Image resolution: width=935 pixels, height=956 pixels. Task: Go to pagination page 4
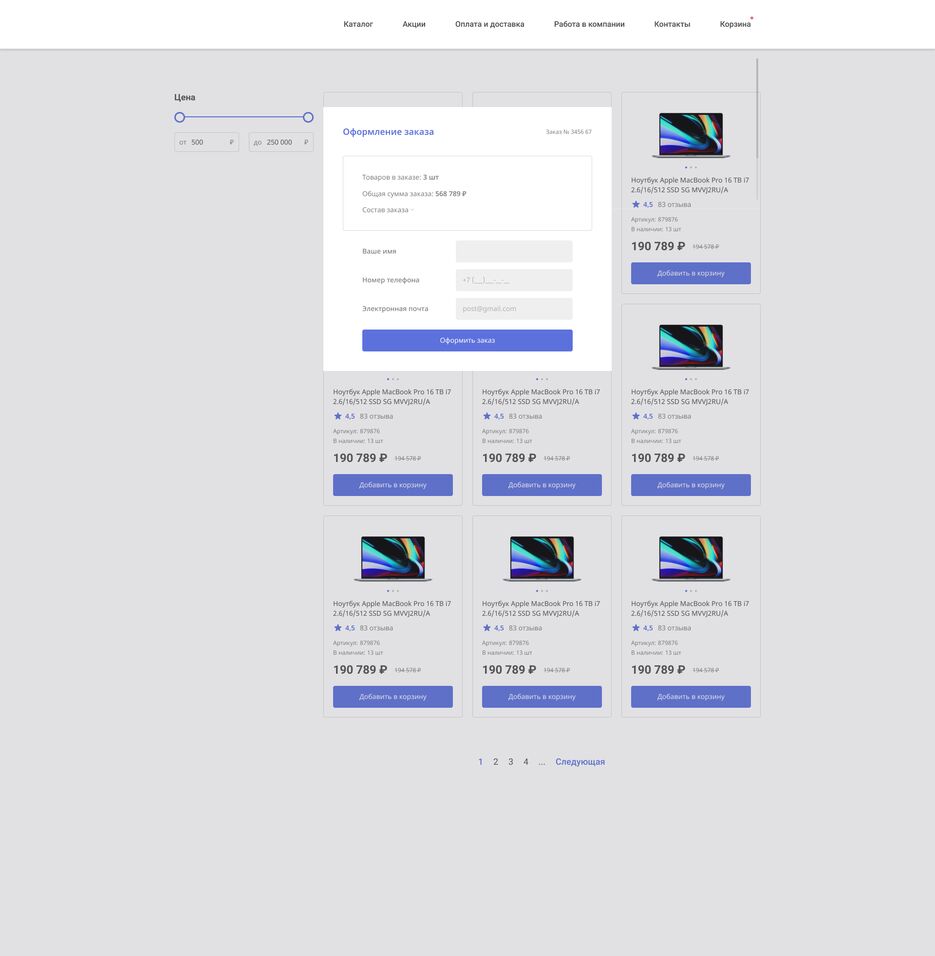525,762
